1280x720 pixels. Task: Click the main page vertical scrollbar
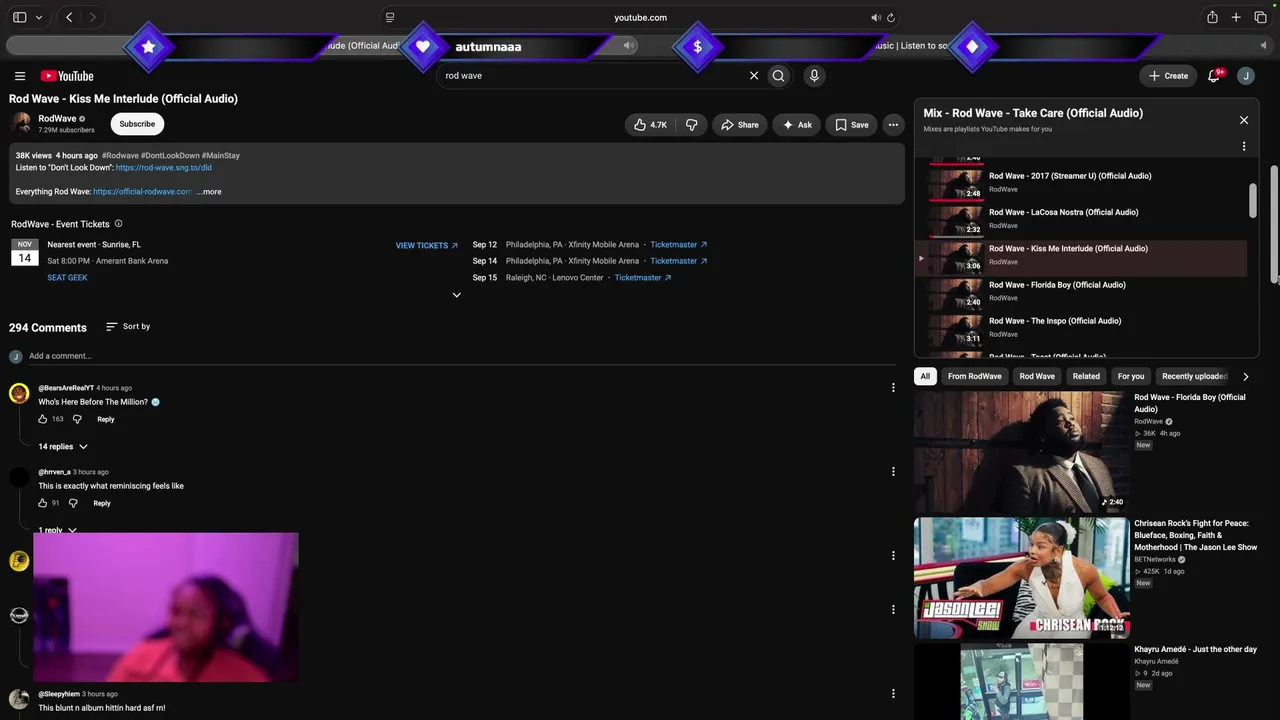pos(1274,225)
